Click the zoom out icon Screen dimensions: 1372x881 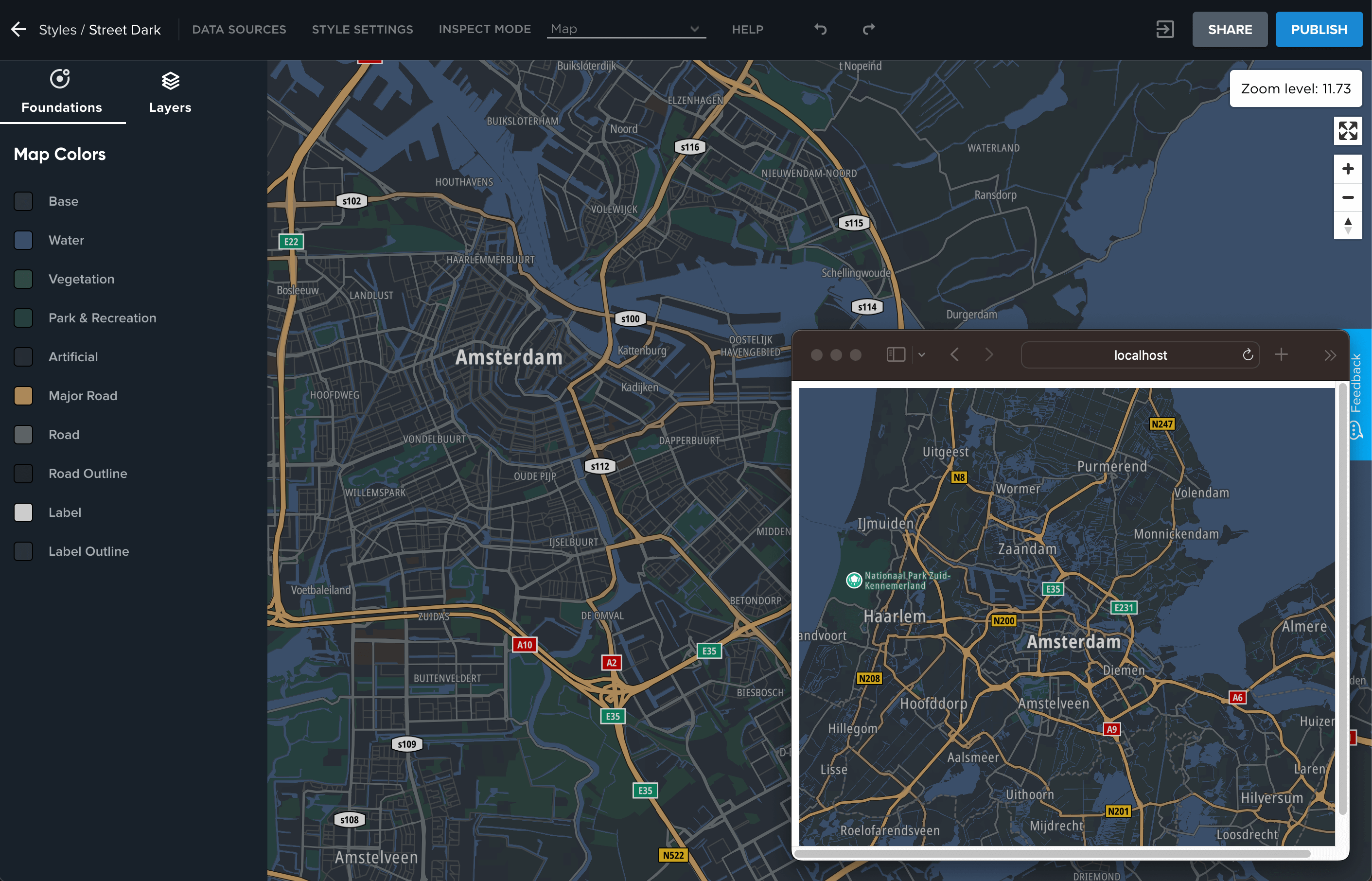(x=1348, y=197)
